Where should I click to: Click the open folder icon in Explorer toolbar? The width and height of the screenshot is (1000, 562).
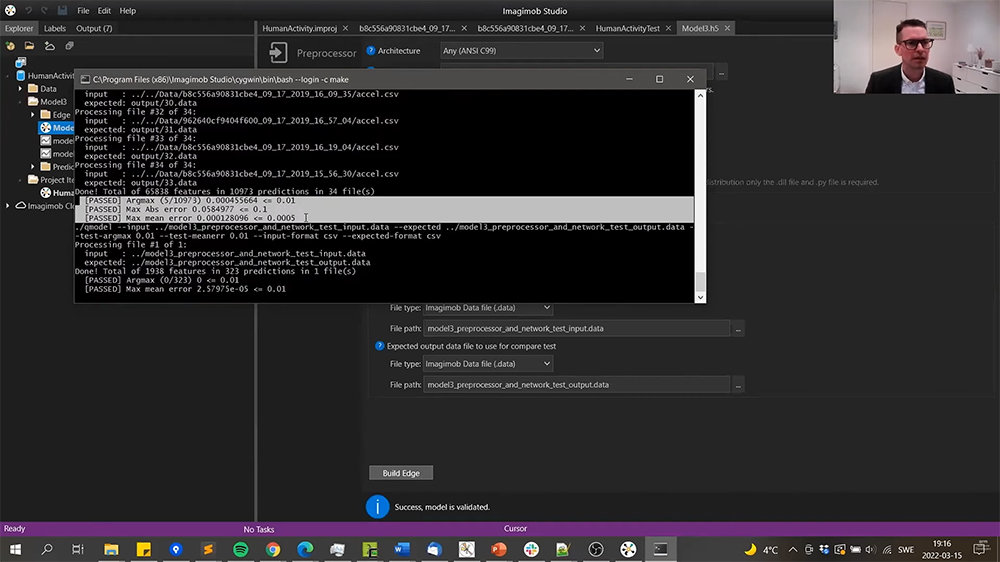click(30, 46)
